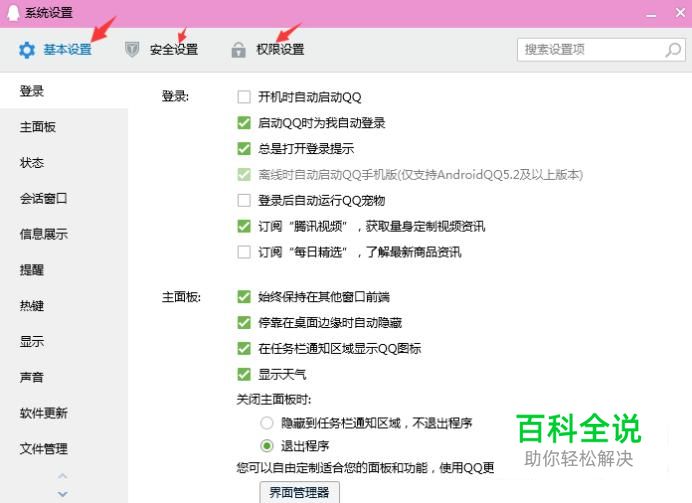Enable 登录后自动运行QQ宠物 checkbox
The width and height of the screenshot is (692, 503).
[244, 200]
